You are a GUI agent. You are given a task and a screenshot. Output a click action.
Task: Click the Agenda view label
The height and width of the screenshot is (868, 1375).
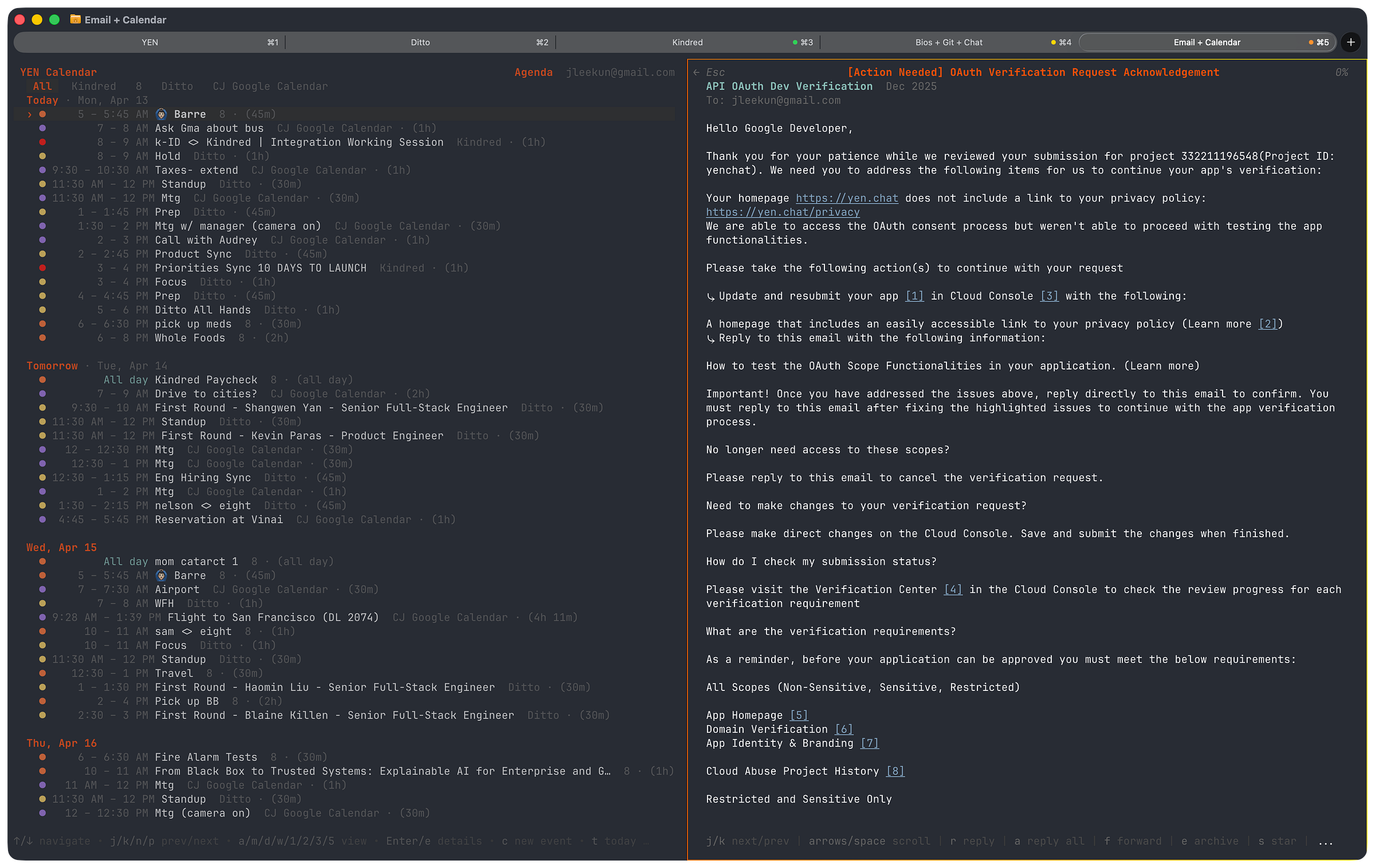point(533,72)
